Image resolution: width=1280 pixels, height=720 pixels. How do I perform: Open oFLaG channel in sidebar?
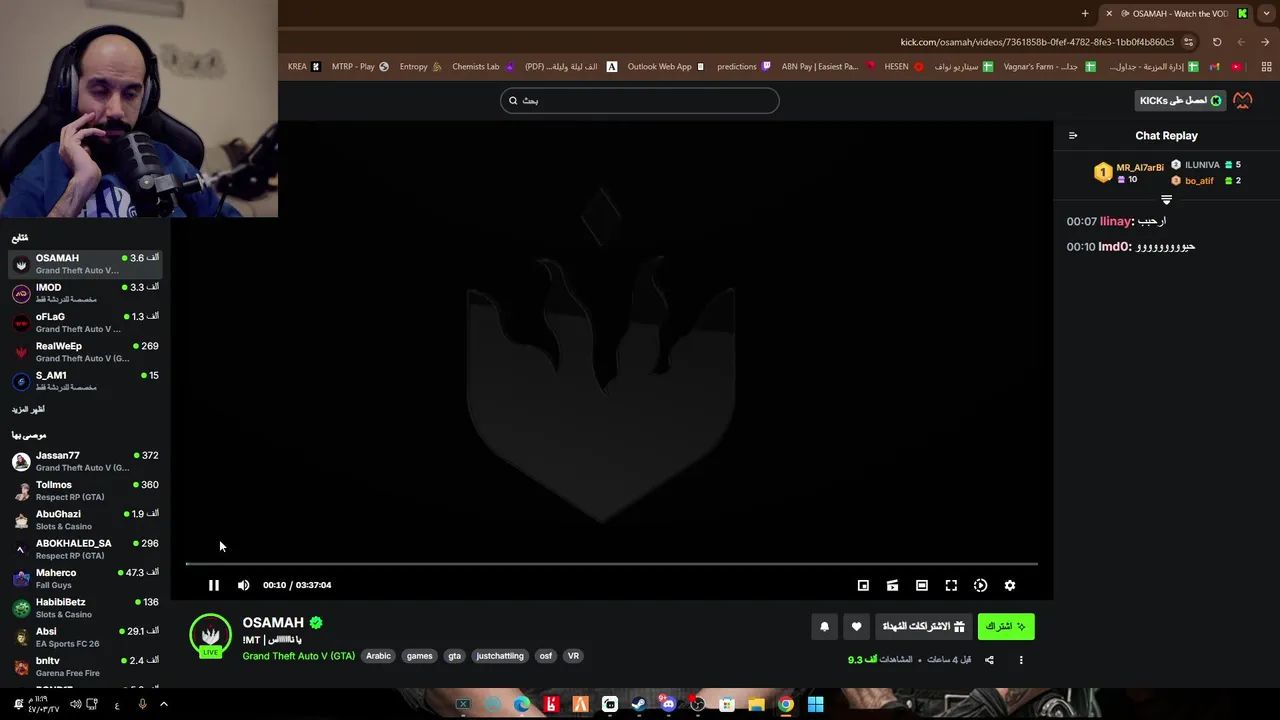pos(86,322)
